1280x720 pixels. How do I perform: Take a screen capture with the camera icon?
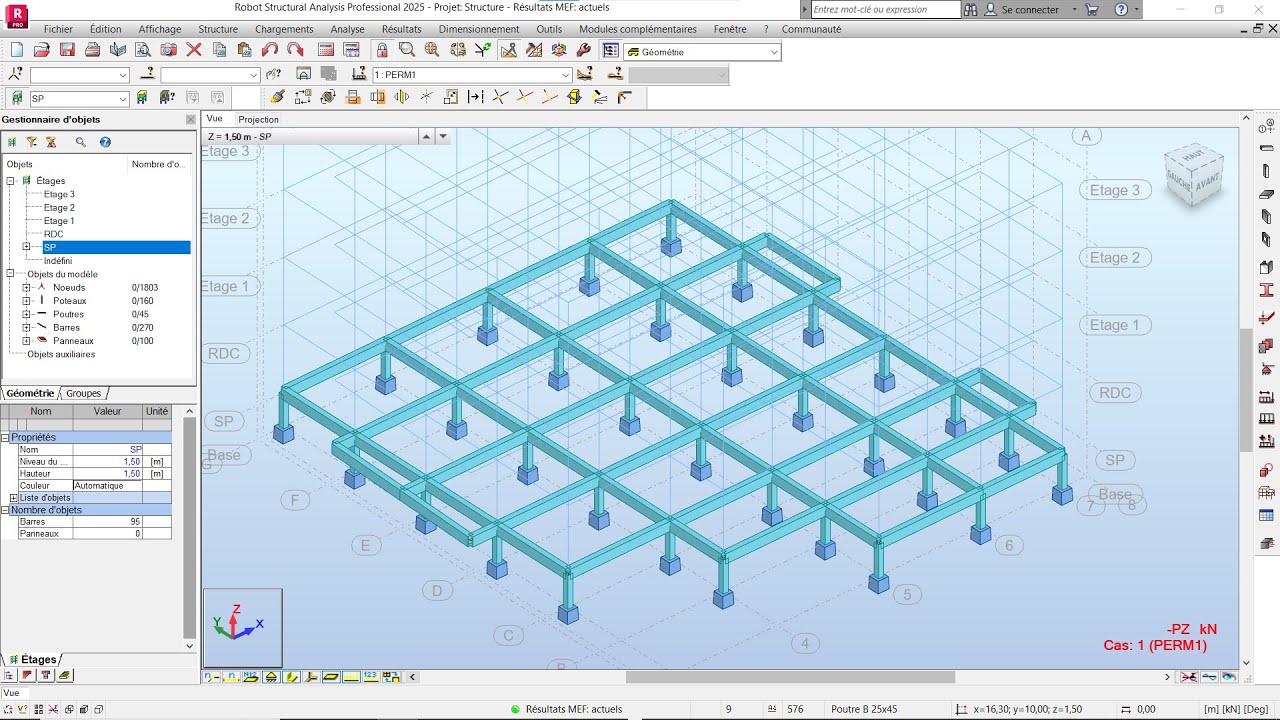tap(169, 50)
